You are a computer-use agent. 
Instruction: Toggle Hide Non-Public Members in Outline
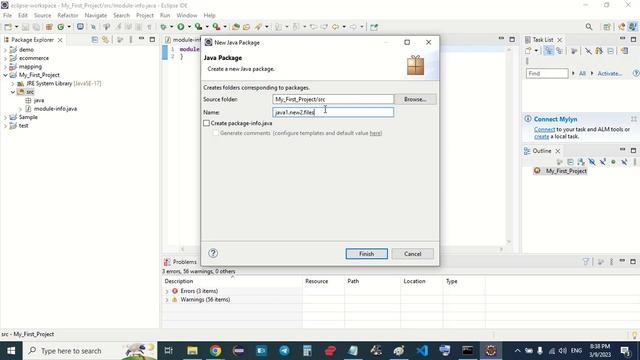click(613, 162)
